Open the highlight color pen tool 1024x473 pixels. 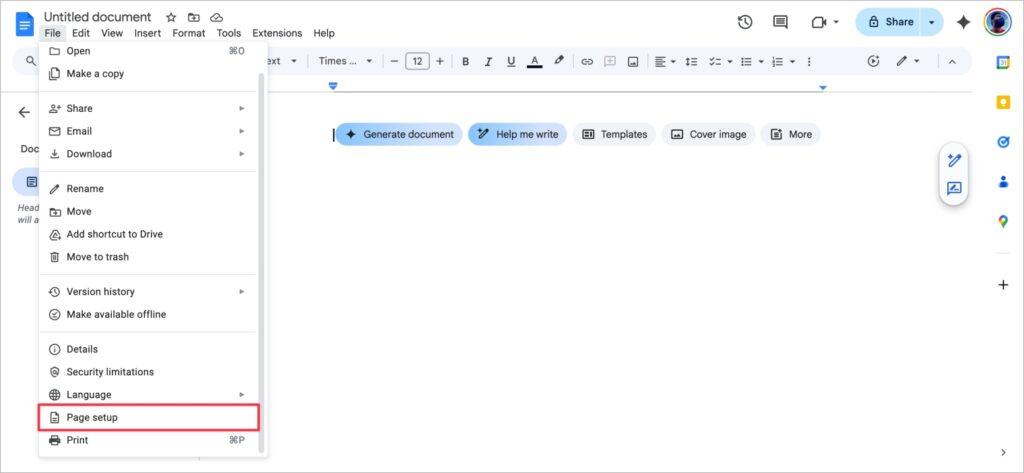coord(558,61)
